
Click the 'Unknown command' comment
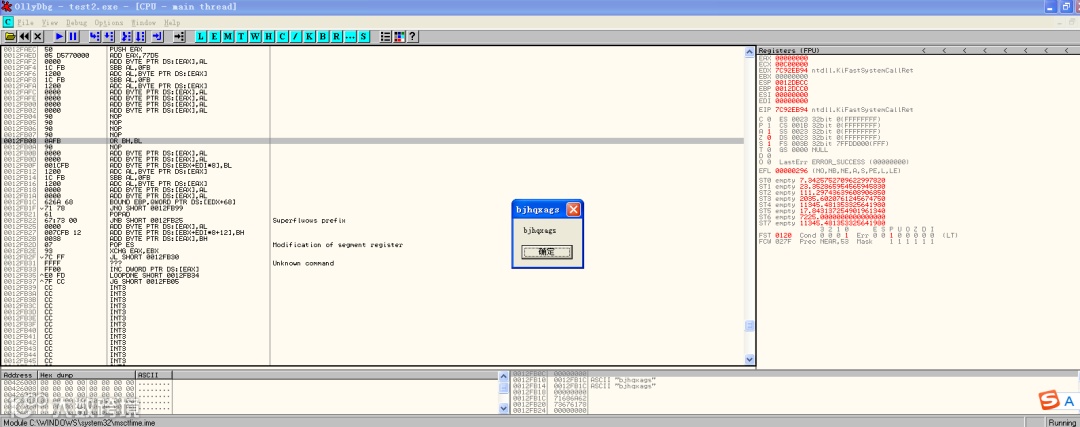click(303, 263)
